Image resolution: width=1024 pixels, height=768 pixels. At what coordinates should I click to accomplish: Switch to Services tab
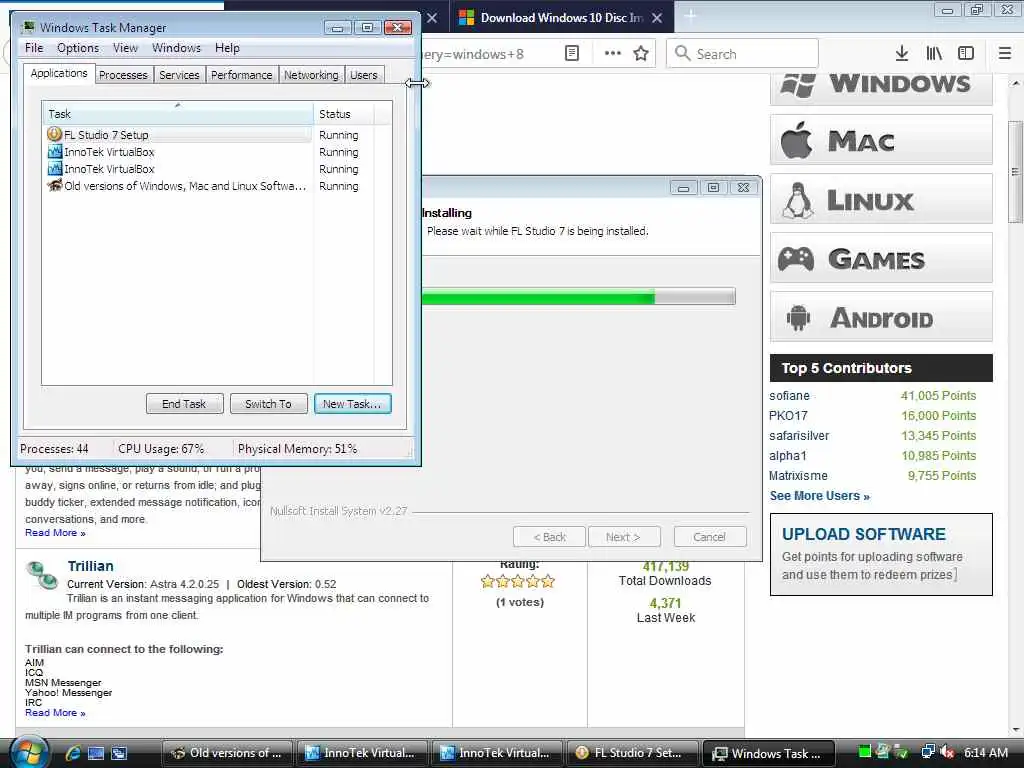pyautogui.click(x=179, y=75)
